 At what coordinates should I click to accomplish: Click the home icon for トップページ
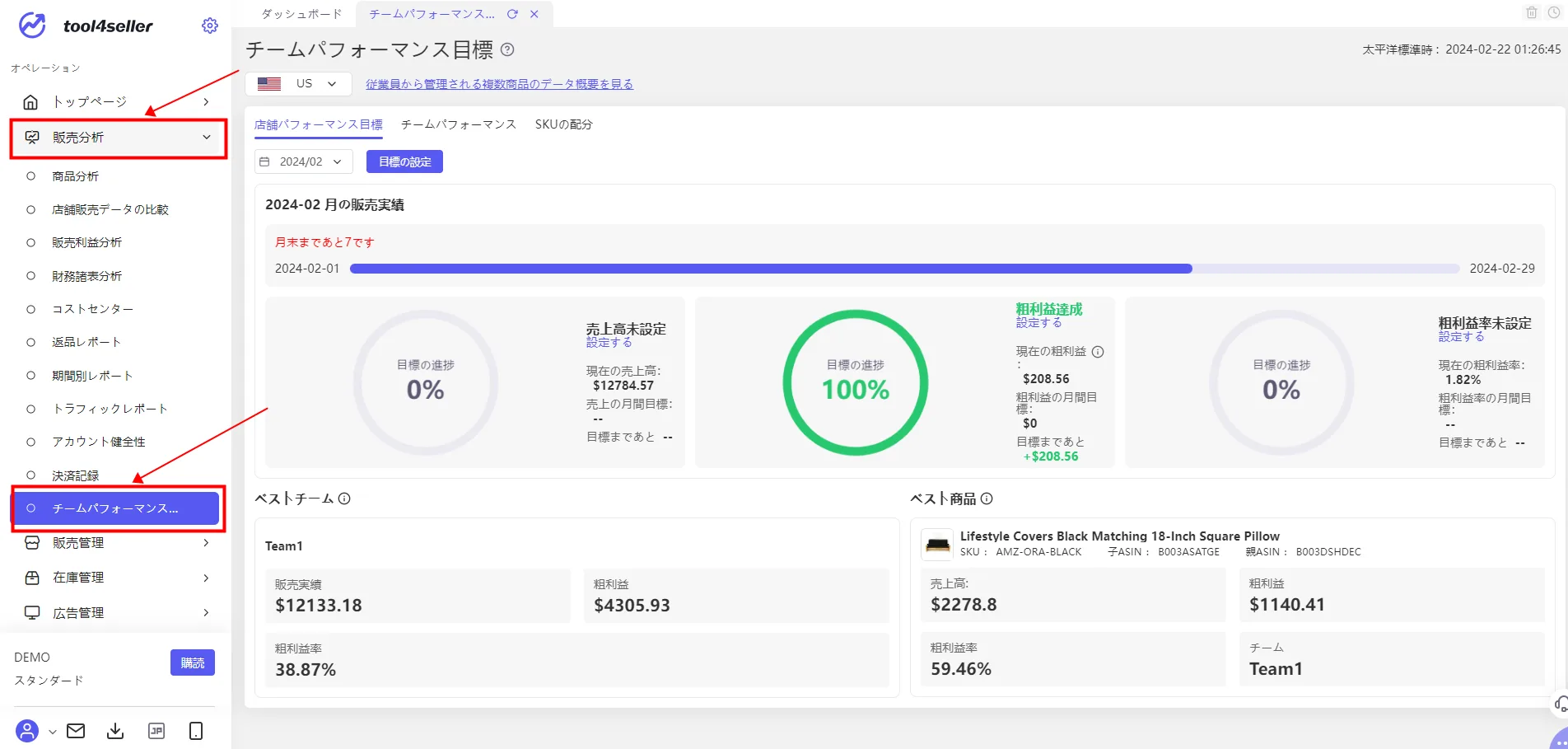(x=30, y=102)
